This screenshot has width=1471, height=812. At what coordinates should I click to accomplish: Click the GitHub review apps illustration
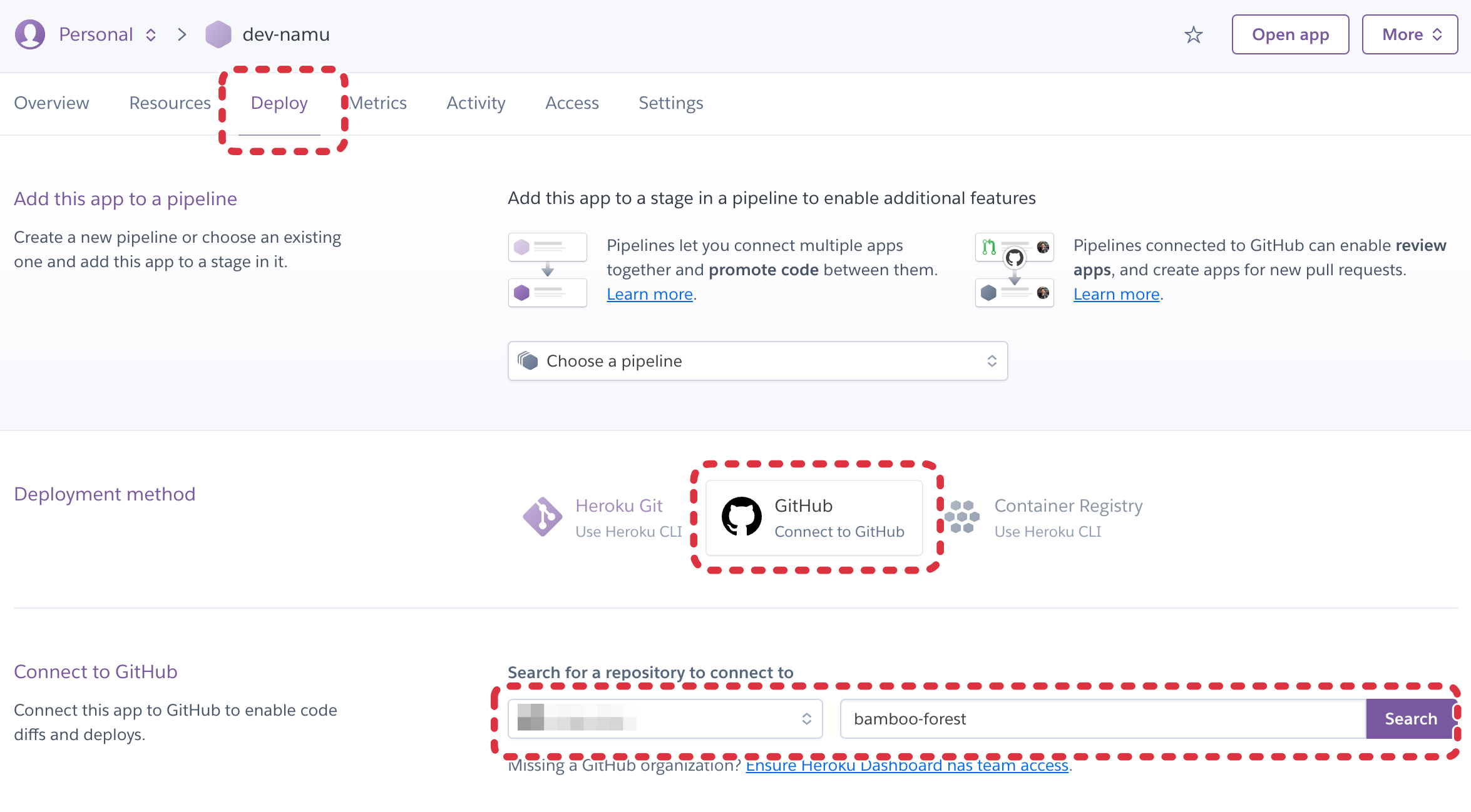pos(1014,270)
